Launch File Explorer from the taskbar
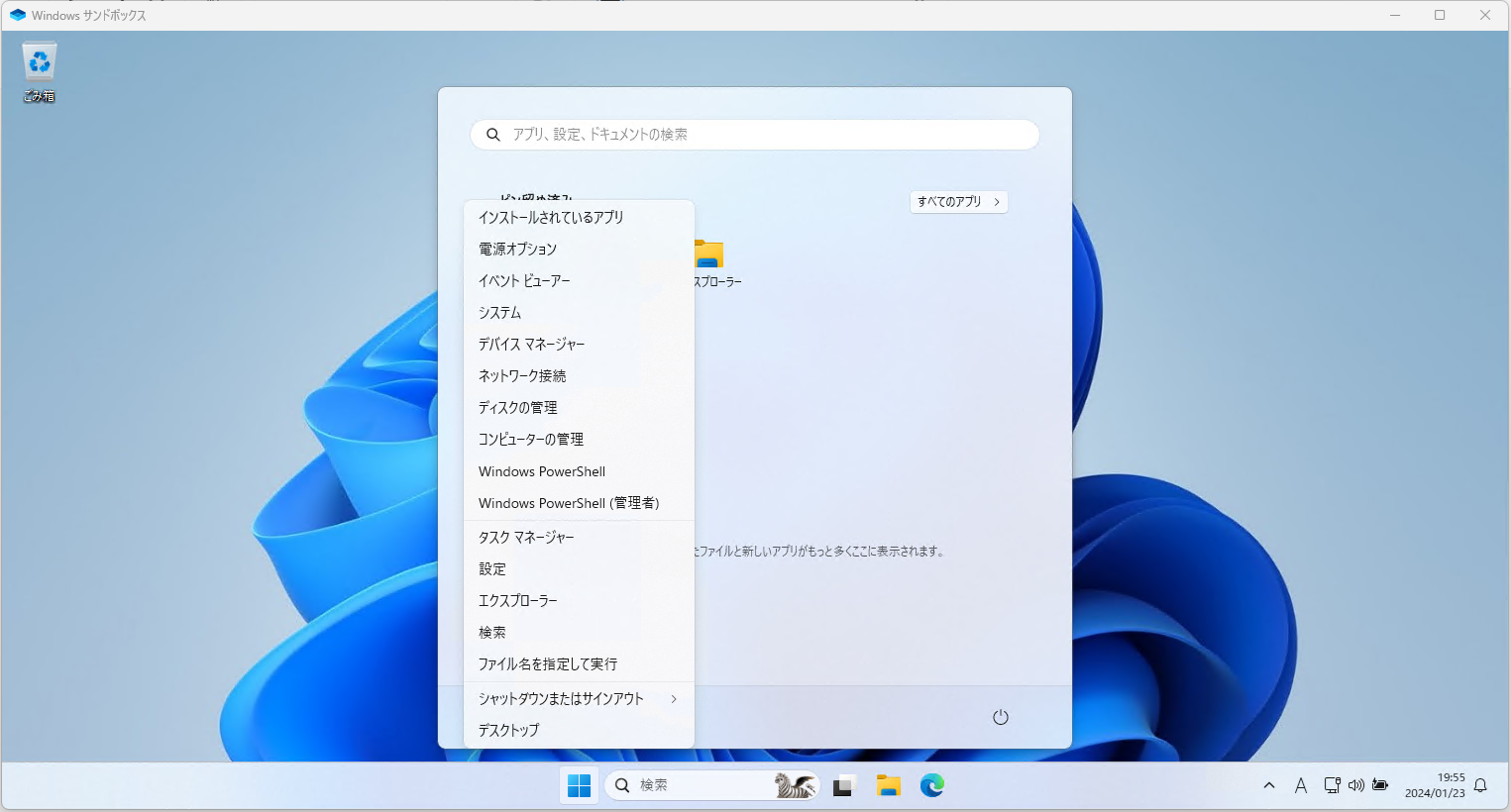The height and width of the screenshot is (812, 1511). pyautogui.click(x=889, y=785)
